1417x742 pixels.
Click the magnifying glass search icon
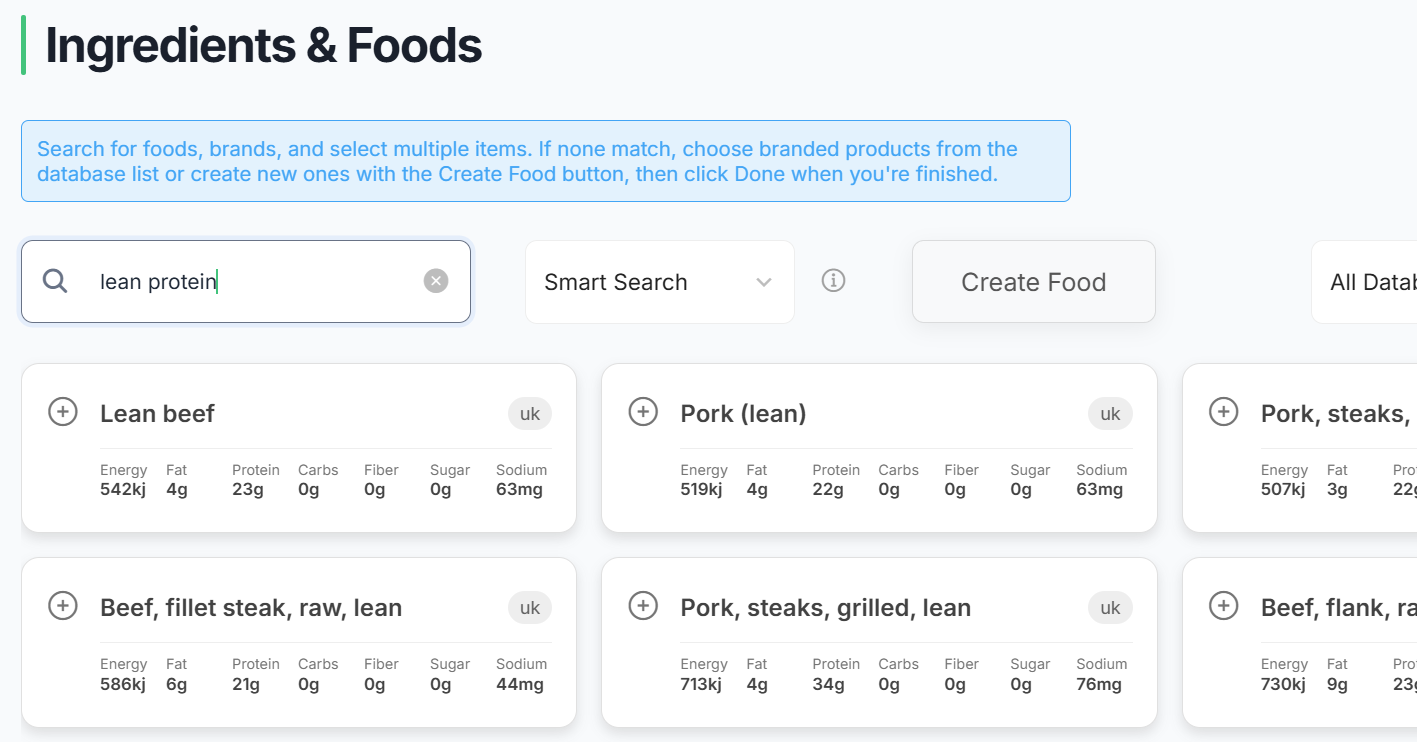(x=55, y=281)
